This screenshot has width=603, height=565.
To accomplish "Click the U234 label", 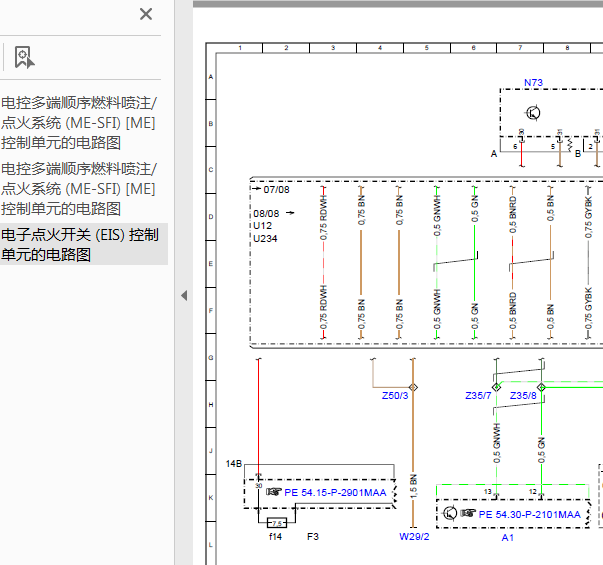I will 265,238.
